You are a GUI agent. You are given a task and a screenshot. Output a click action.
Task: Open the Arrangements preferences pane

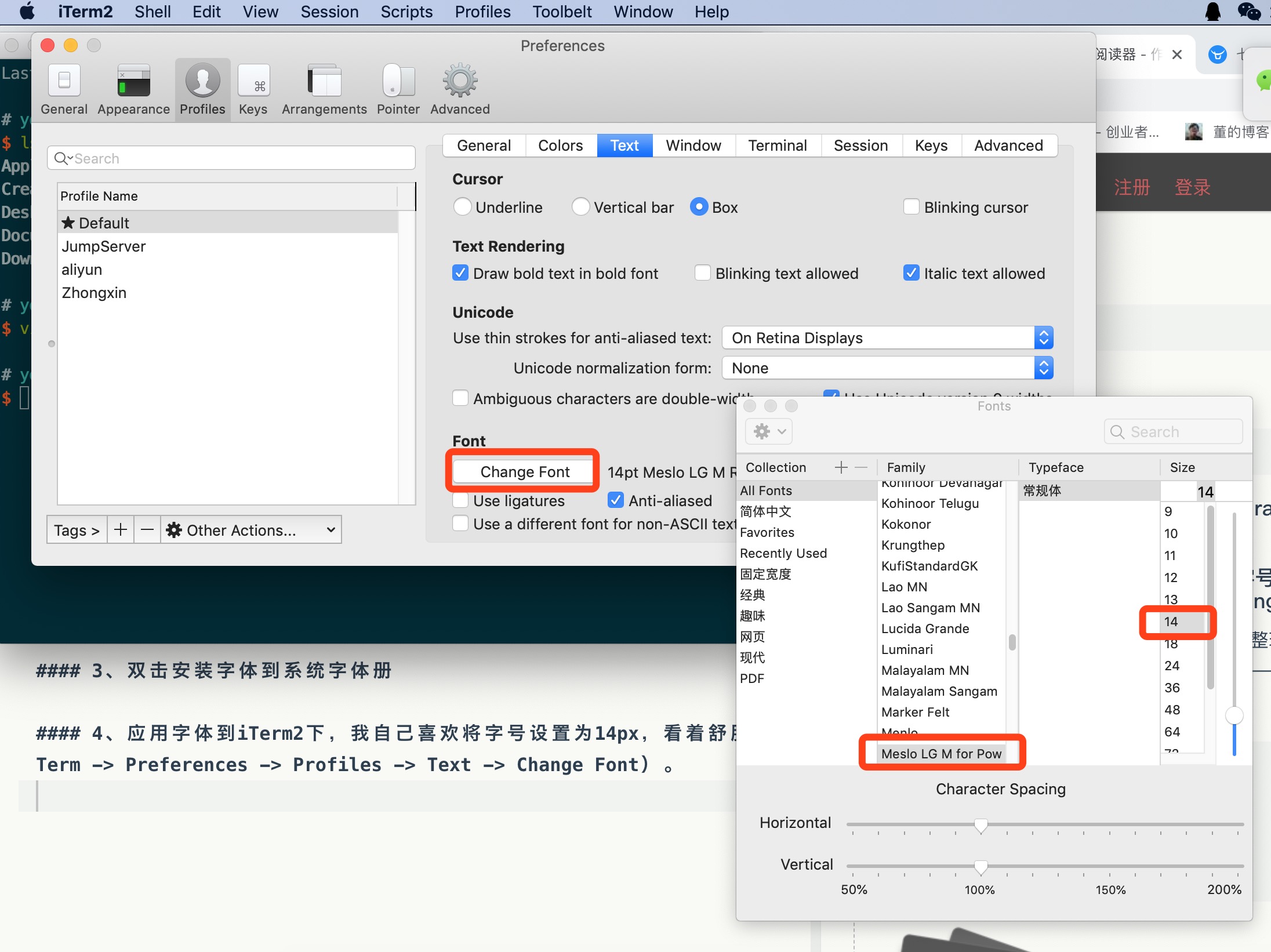324,90
